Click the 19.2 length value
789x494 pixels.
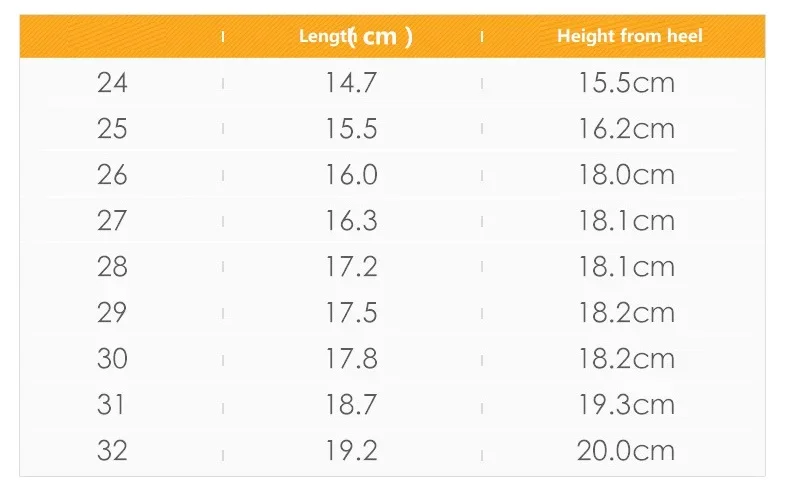(351, 451)
